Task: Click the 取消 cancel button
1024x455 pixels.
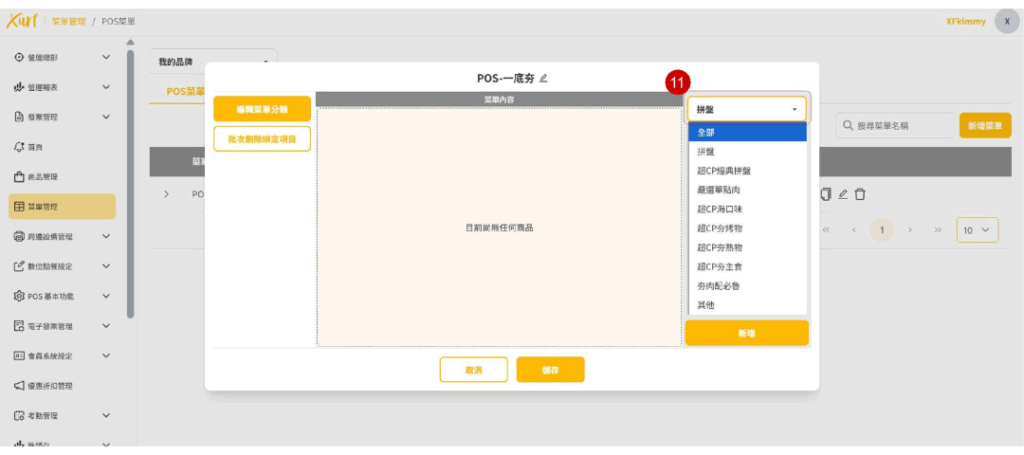Action: click(473, 370)
